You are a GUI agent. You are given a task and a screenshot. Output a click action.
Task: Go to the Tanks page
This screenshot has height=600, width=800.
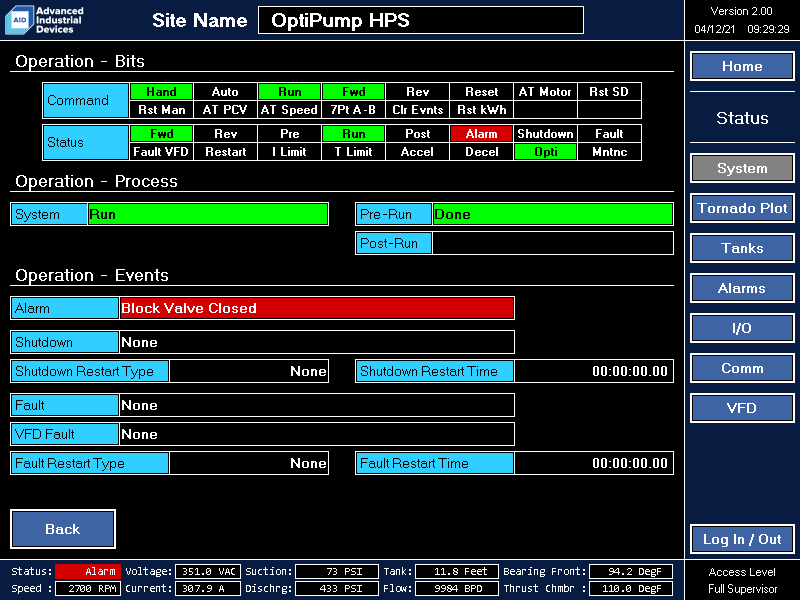tap(742, 248)
